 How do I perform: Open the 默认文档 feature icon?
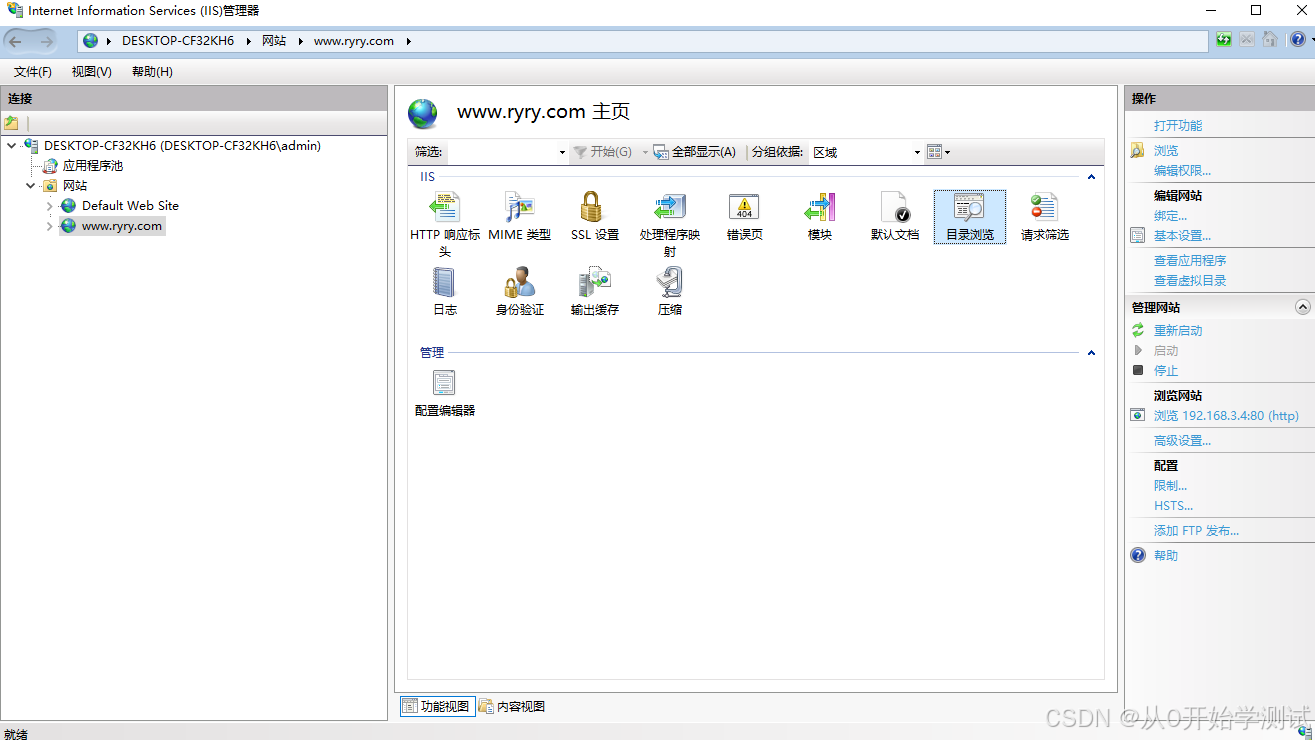tap(894, 208)
